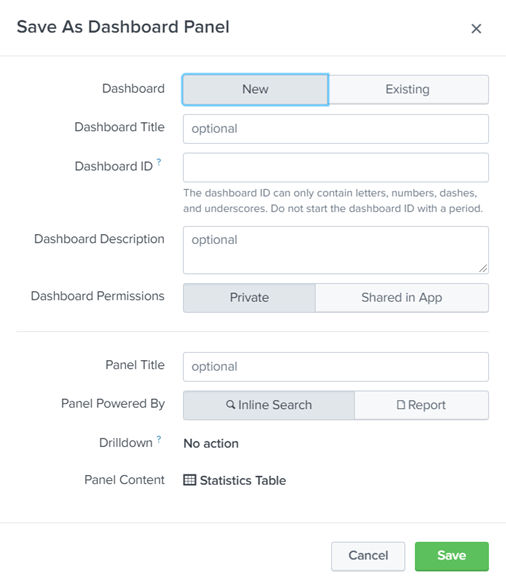This screenshot has width=506, height=587.
Task: Click the document icon on Report option
Action: [401, 405]
